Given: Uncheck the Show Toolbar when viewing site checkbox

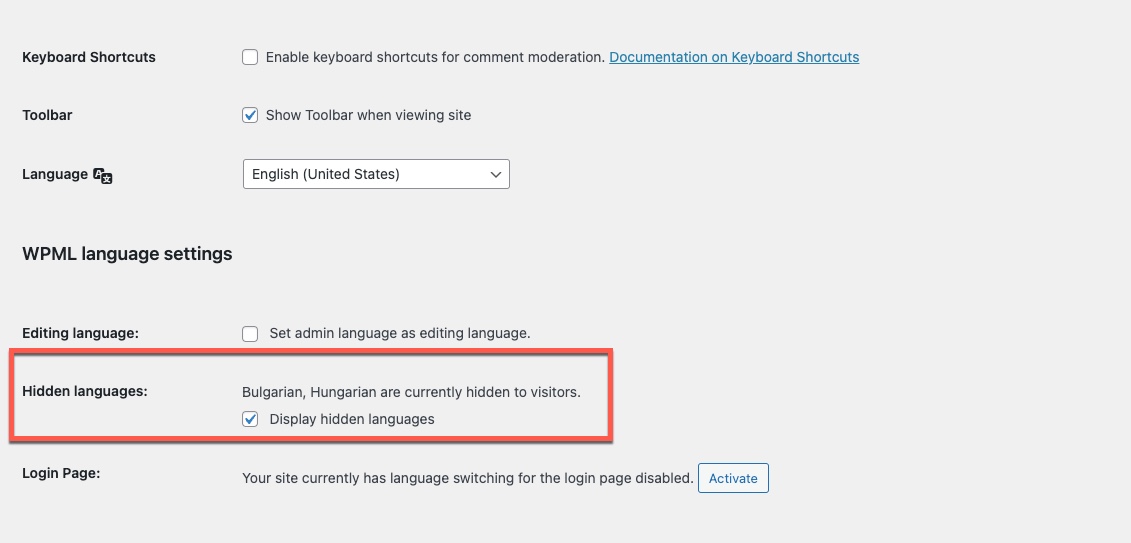Looking at the screenshot, I should tap(250, 115).
